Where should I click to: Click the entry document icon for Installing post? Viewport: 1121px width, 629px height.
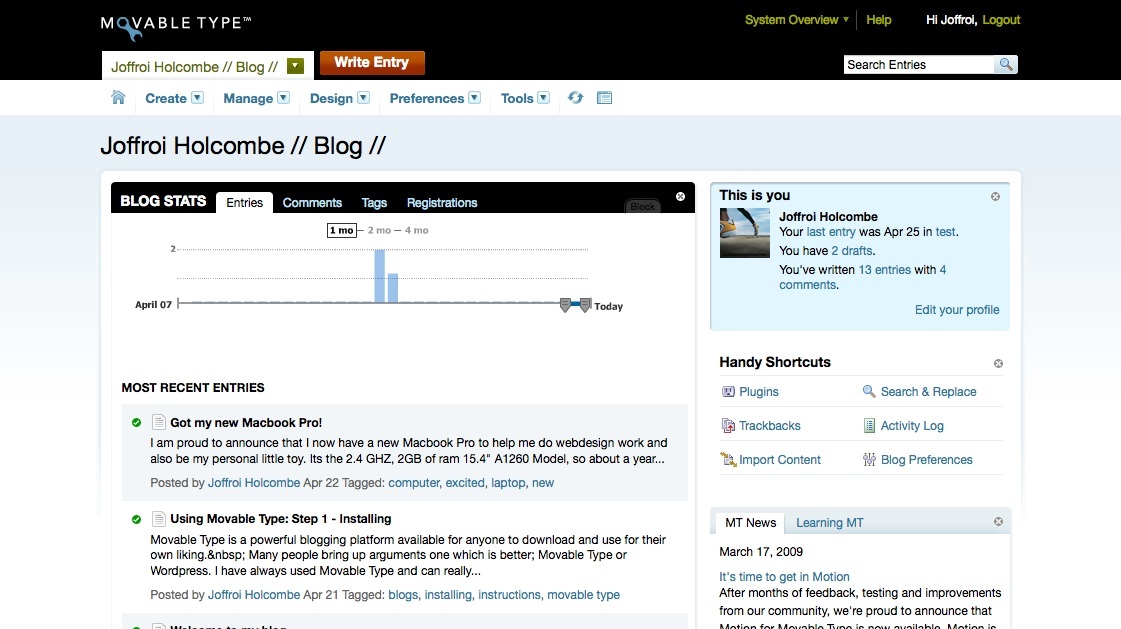pyautogui.click(x=159, y=519)
